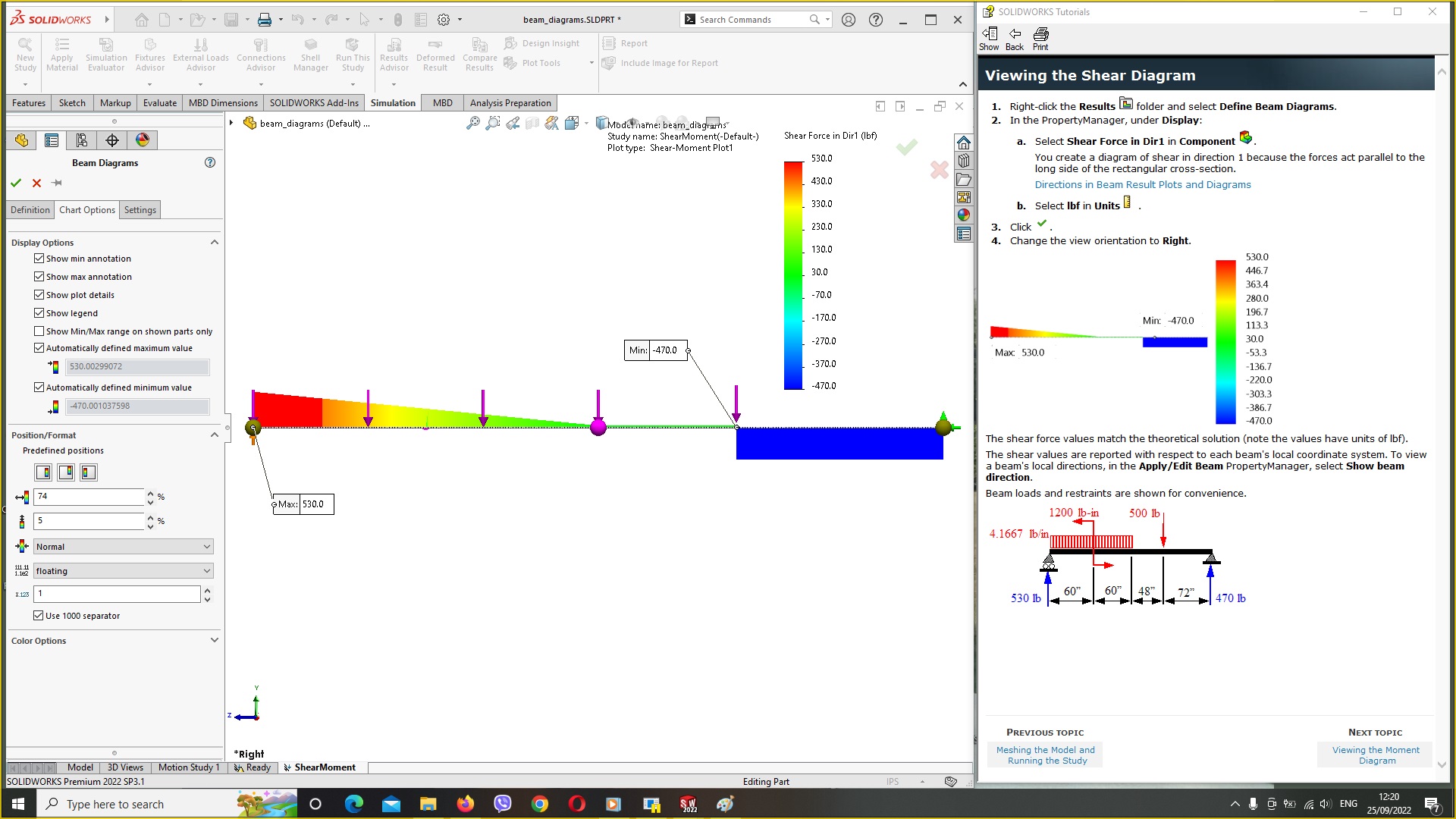Switch to Evaluate tab
Image resolution: width=1456 pixels, height=819 pixels.
pyautogui.click(x=160, y=103)
